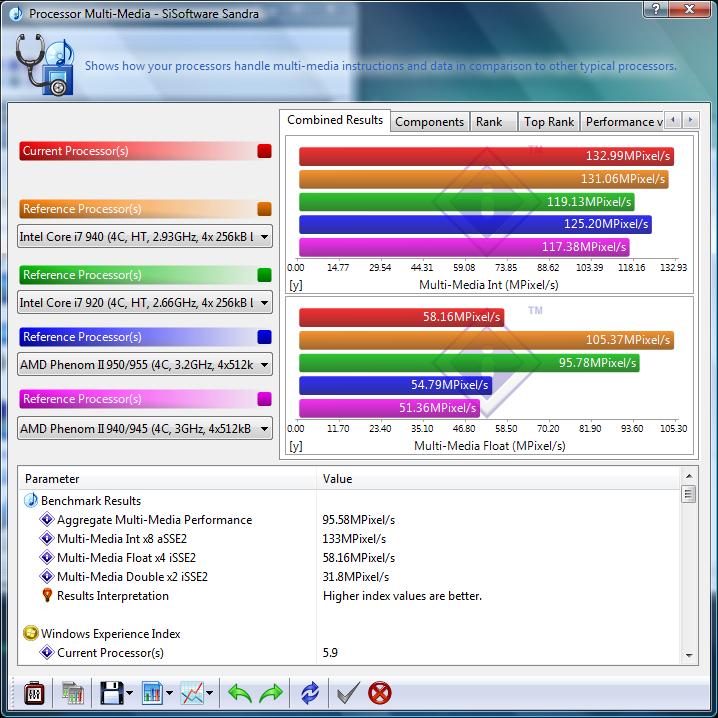
Task: Click the title bar application icon
Action: click(16, 13)
